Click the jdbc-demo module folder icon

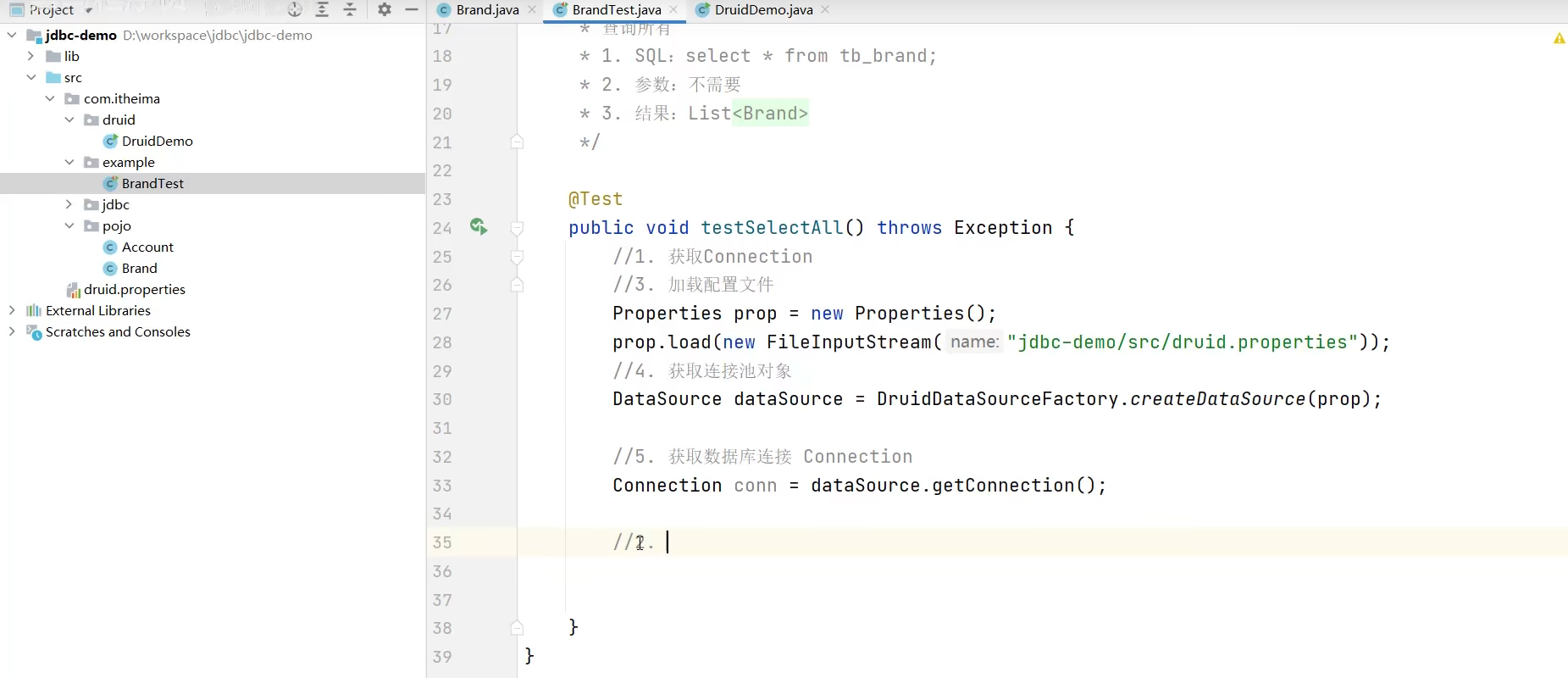[34, 36]
